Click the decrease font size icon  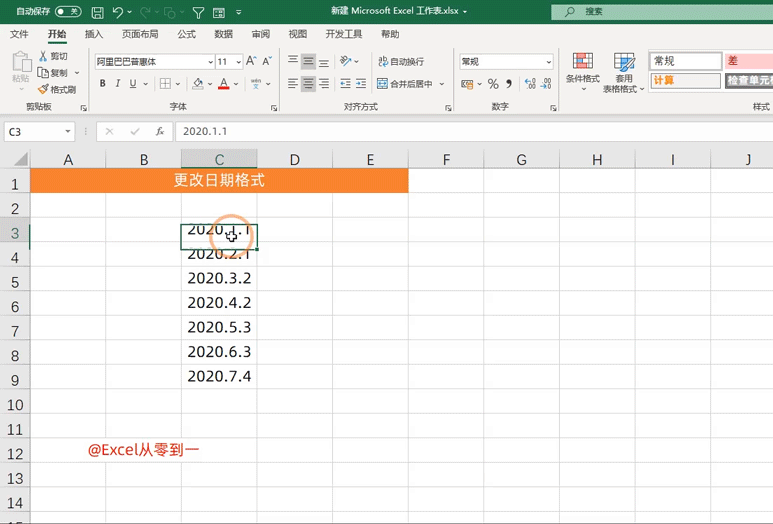[267, 61]
